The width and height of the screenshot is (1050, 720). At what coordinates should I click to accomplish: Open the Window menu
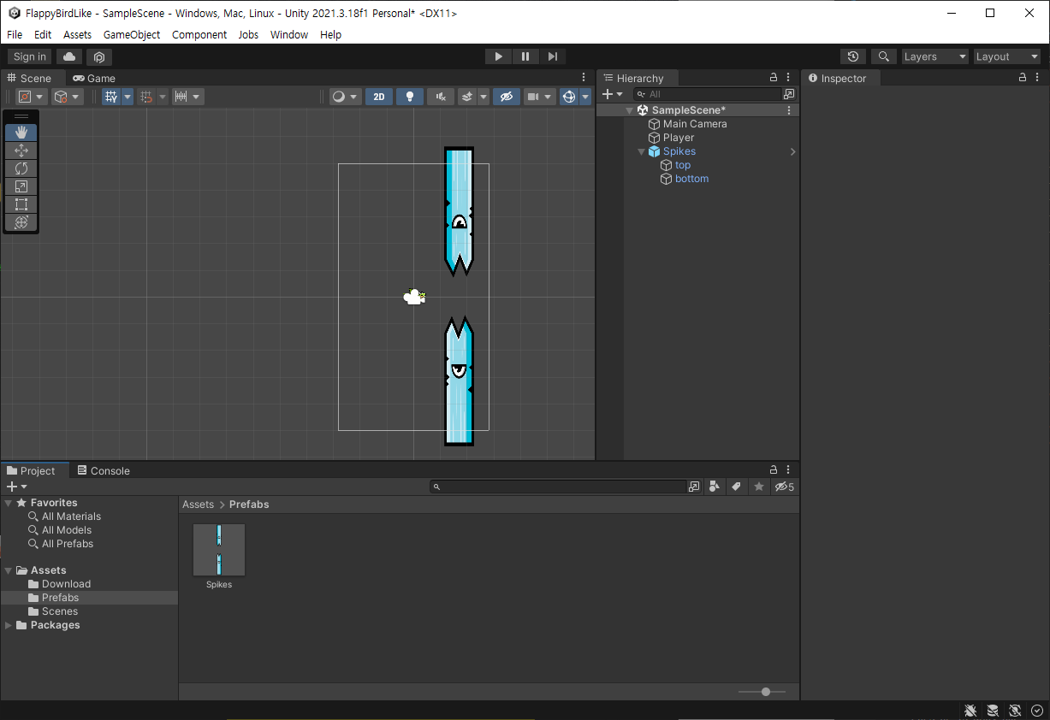289,35
